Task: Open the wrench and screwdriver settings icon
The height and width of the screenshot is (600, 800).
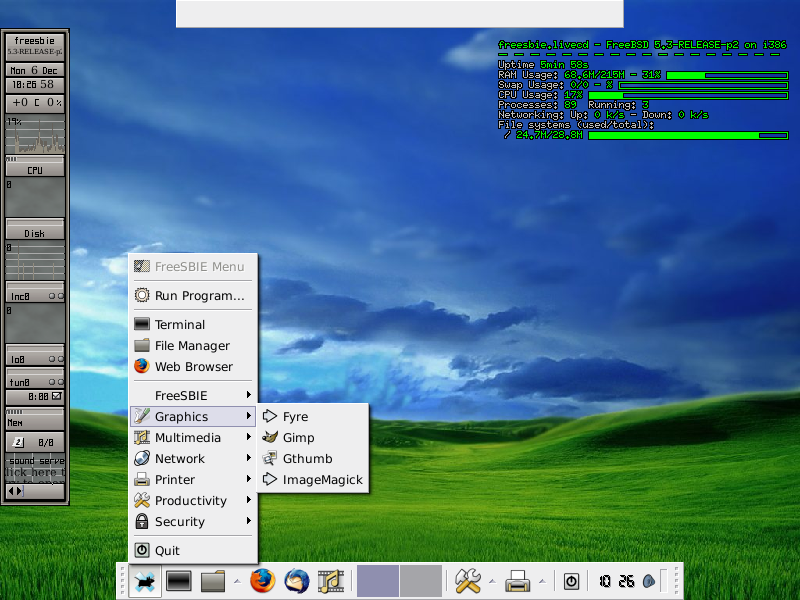Action: click(468, 581)
